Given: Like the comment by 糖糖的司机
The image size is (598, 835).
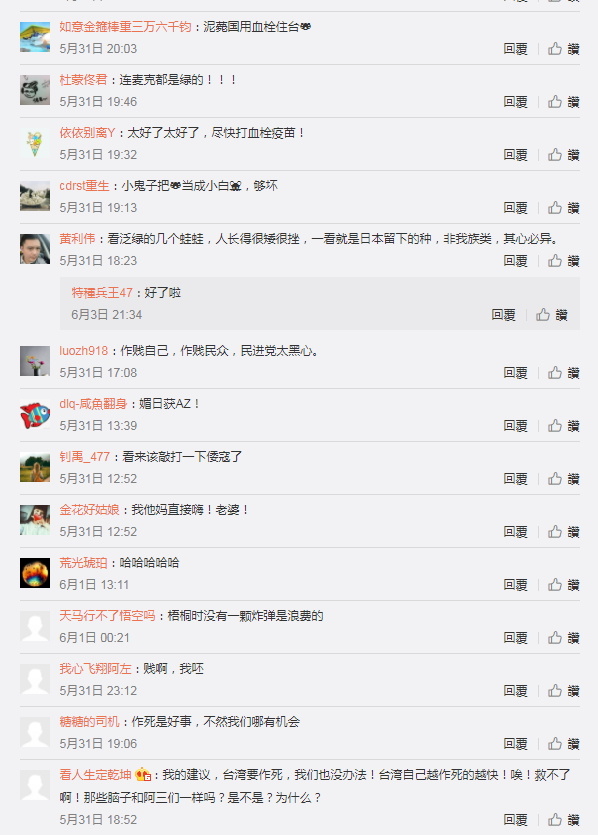Looking at the screenshot, I should (563, 743).
